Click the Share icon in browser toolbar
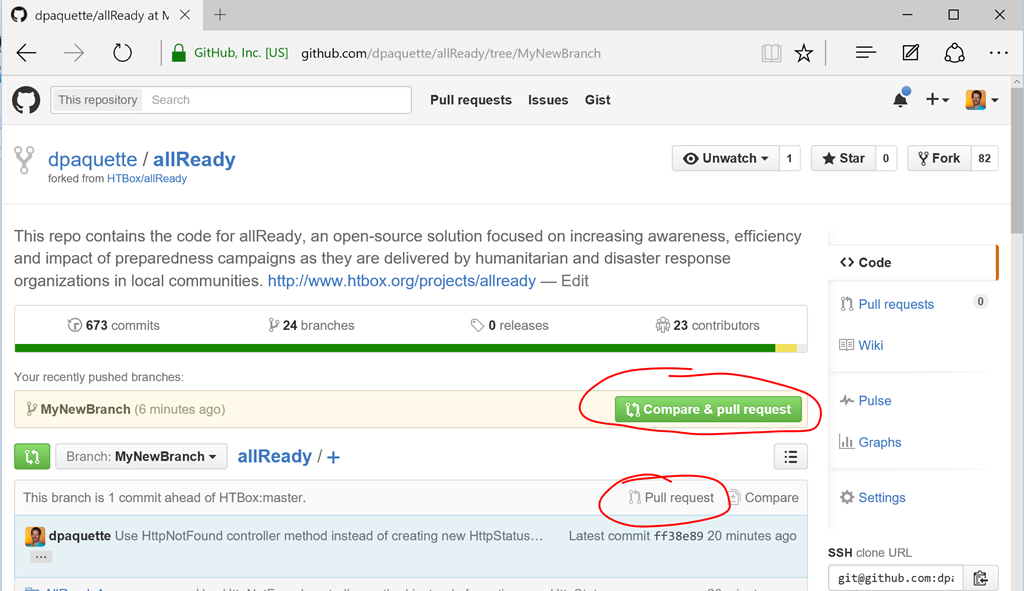This screenshot has width=1024, height=591. pos(955,53)
